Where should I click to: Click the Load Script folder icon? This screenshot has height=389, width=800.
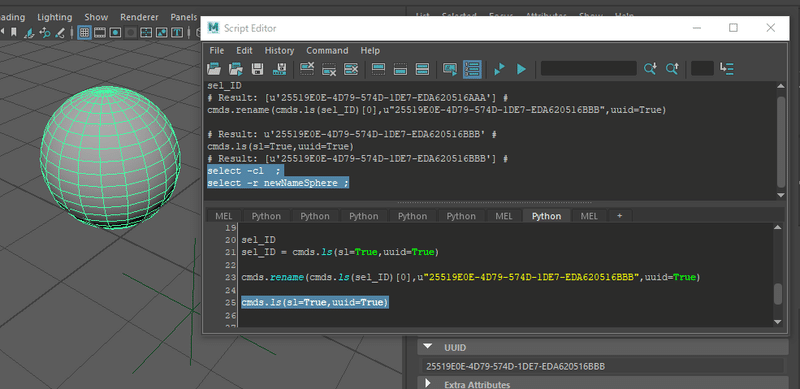[214, 68]
